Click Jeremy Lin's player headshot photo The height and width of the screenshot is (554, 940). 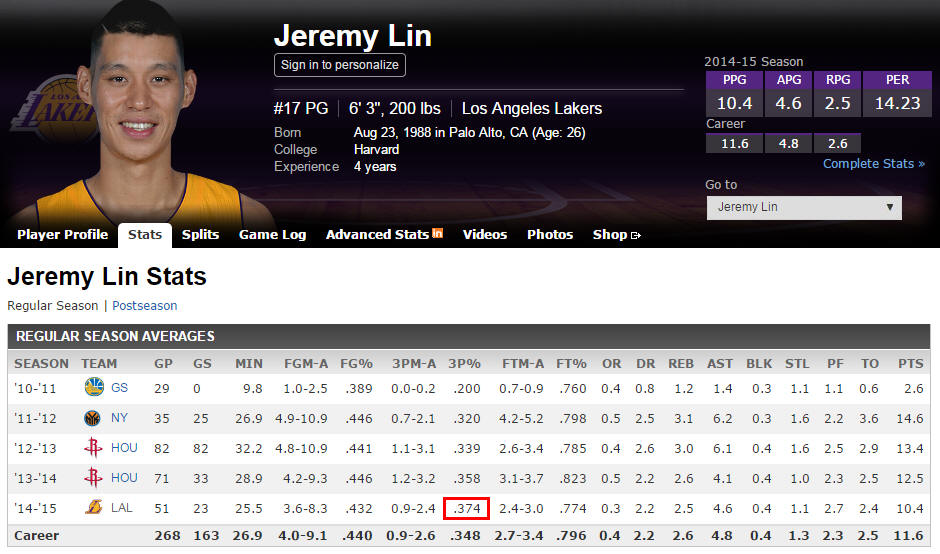pos(141,114)
